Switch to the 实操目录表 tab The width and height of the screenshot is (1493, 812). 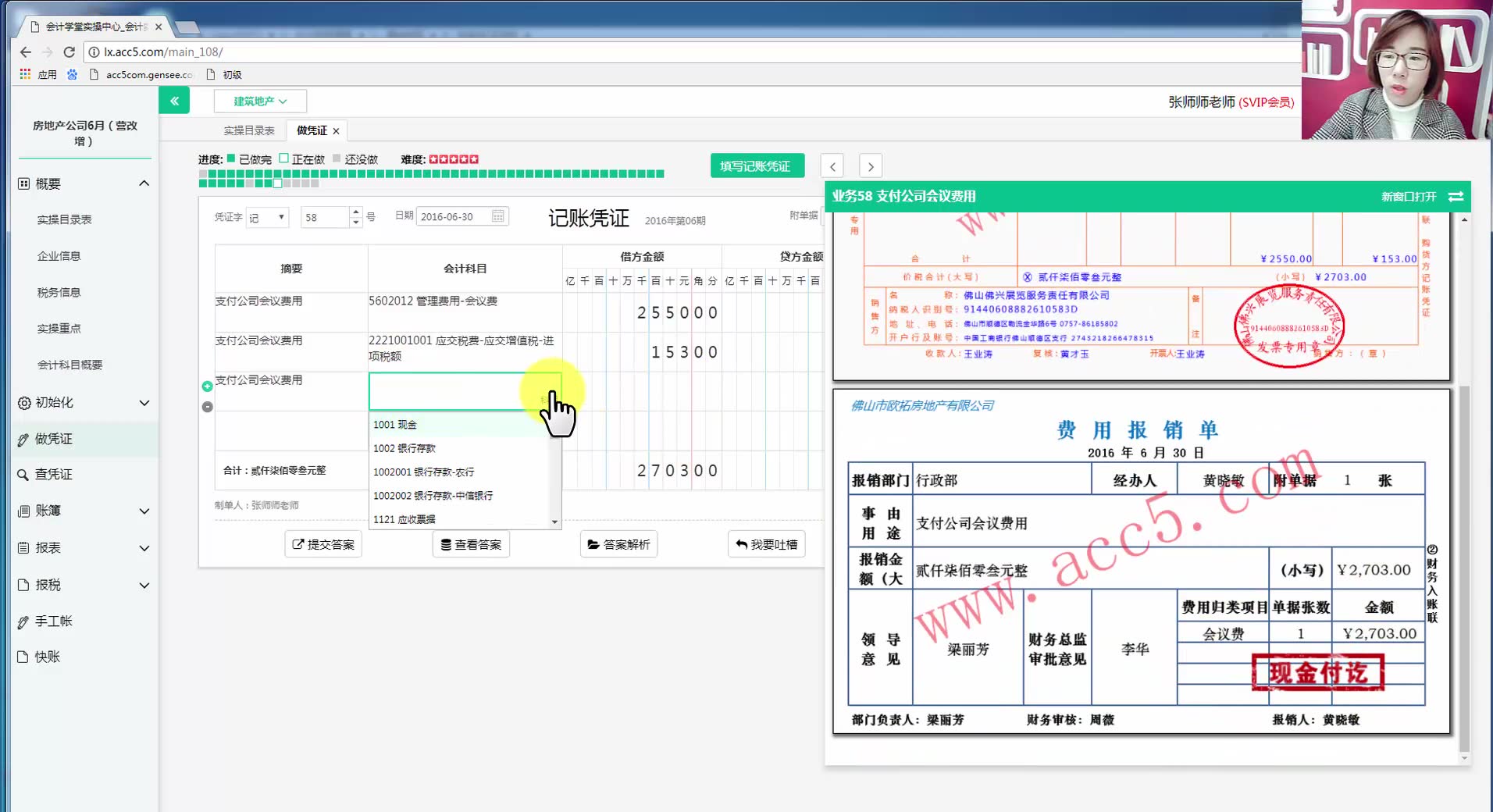pyautogui.click(x=249, y=130)
